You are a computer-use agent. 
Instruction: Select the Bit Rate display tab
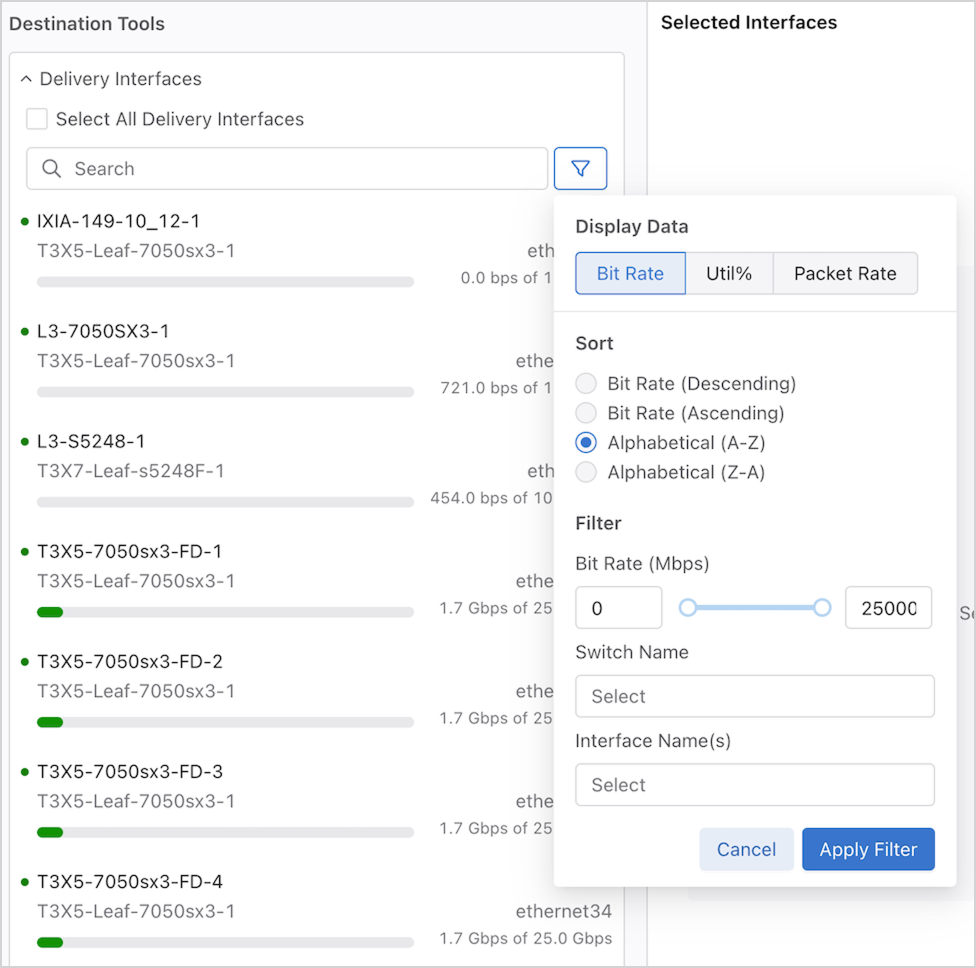(x=630, y=273)
